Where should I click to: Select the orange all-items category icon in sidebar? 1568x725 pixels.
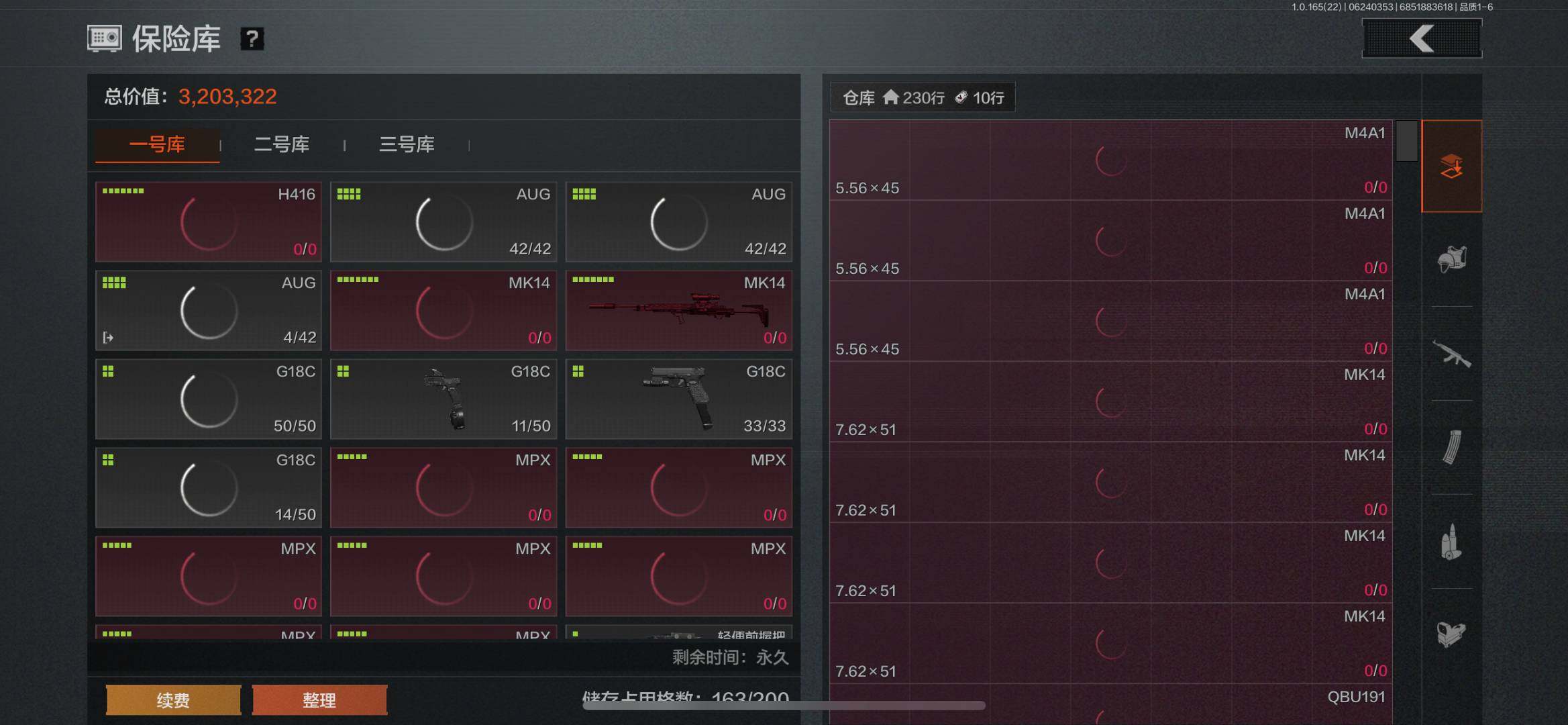coord(1451,166)
